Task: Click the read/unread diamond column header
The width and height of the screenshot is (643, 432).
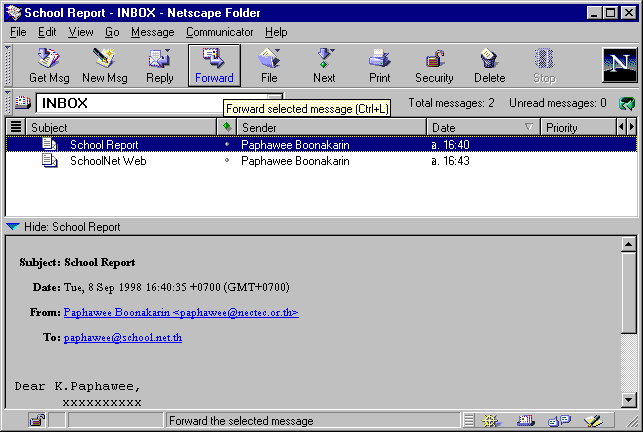Action: 227,127
